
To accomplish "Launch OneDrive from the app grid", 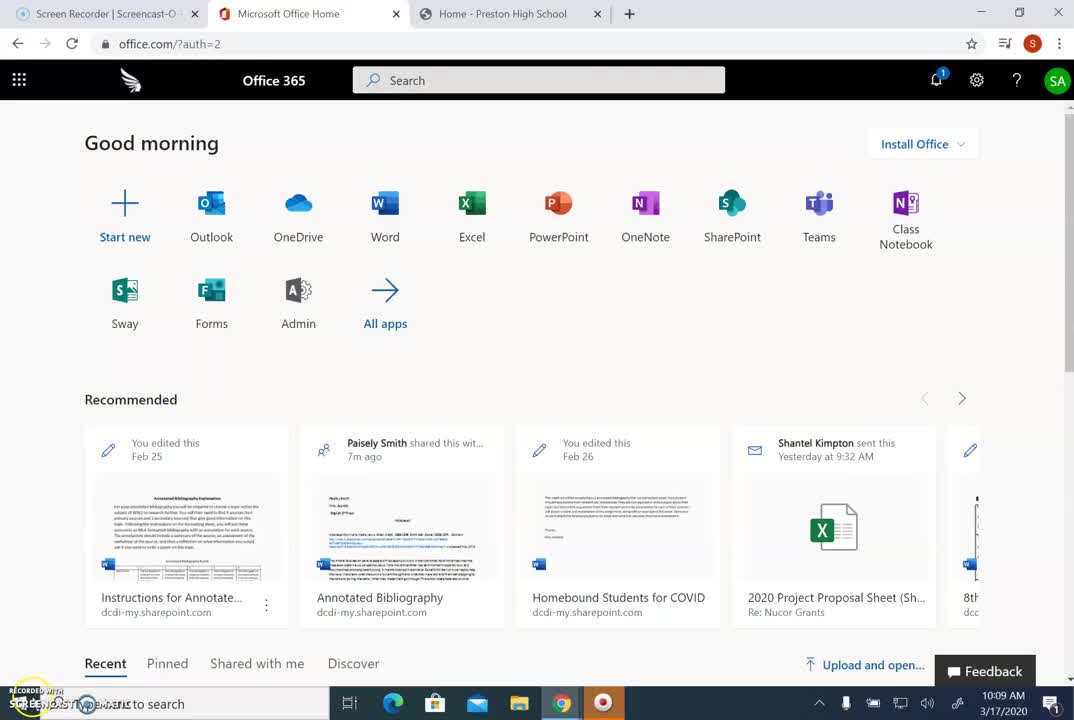I will 298,210.
